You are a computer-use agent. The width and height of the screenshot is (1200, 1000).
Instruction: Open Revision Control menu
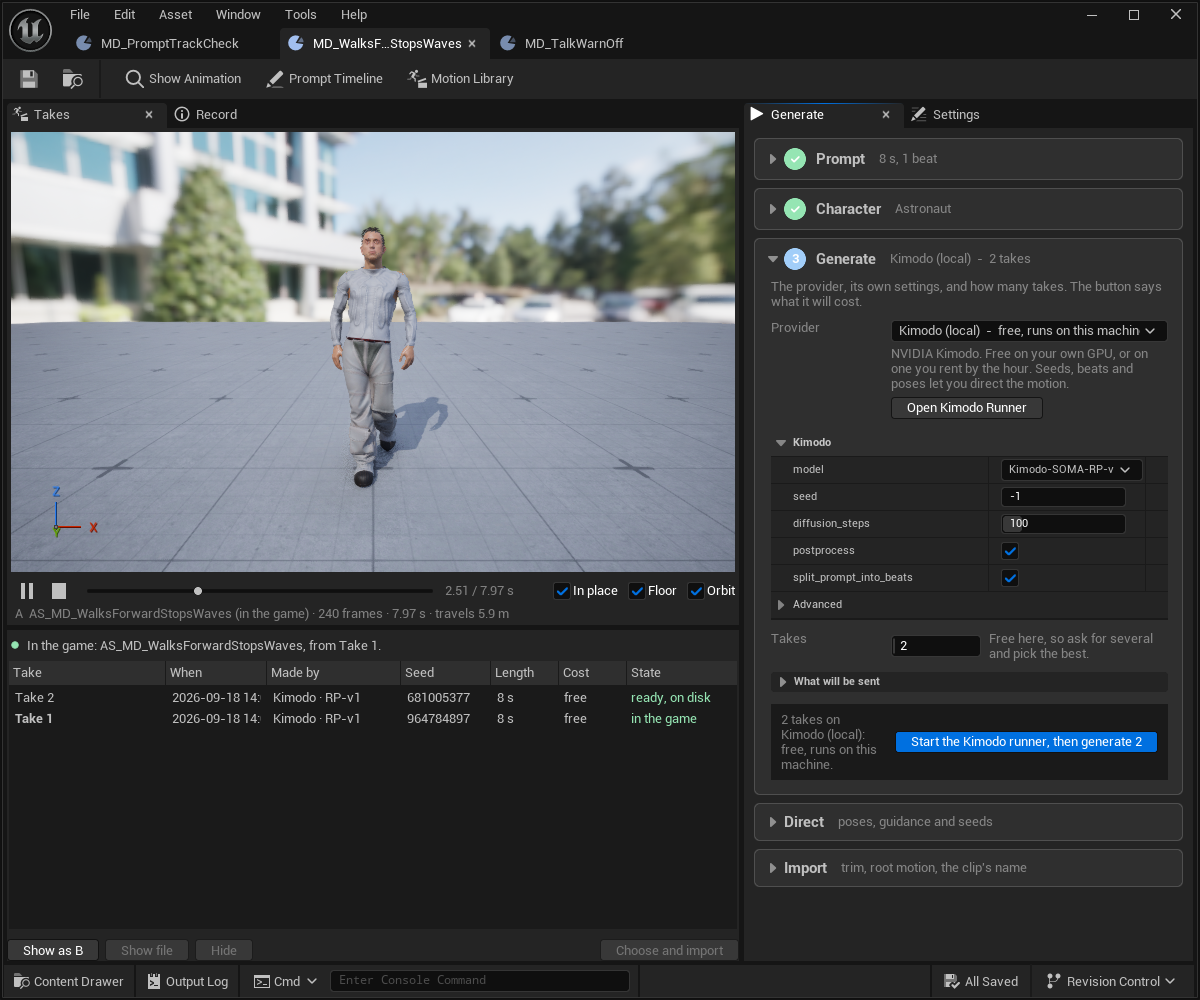pos(1112,981)
